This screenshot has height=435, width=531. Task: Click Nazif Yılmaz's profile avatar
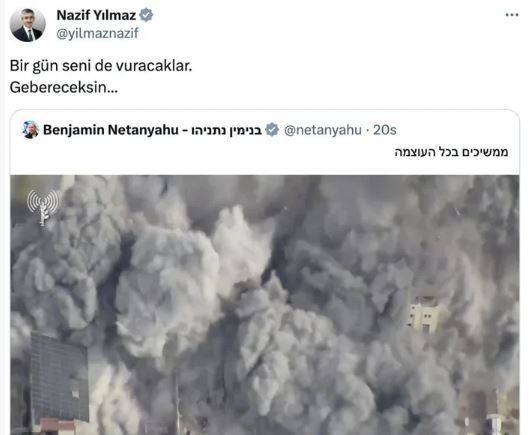(x=27, y=25)
